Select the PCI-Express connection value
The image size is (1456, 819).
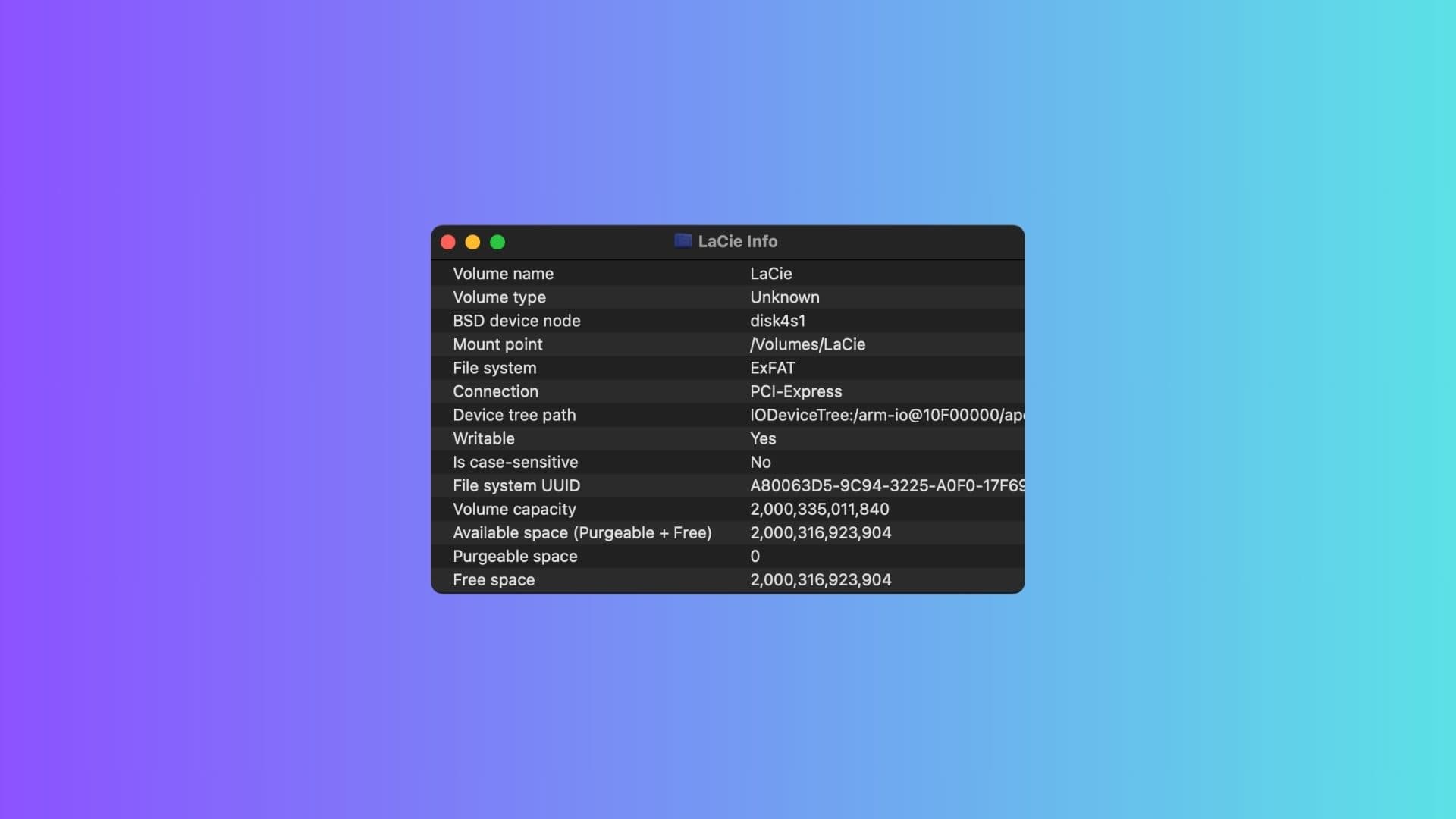795,391
